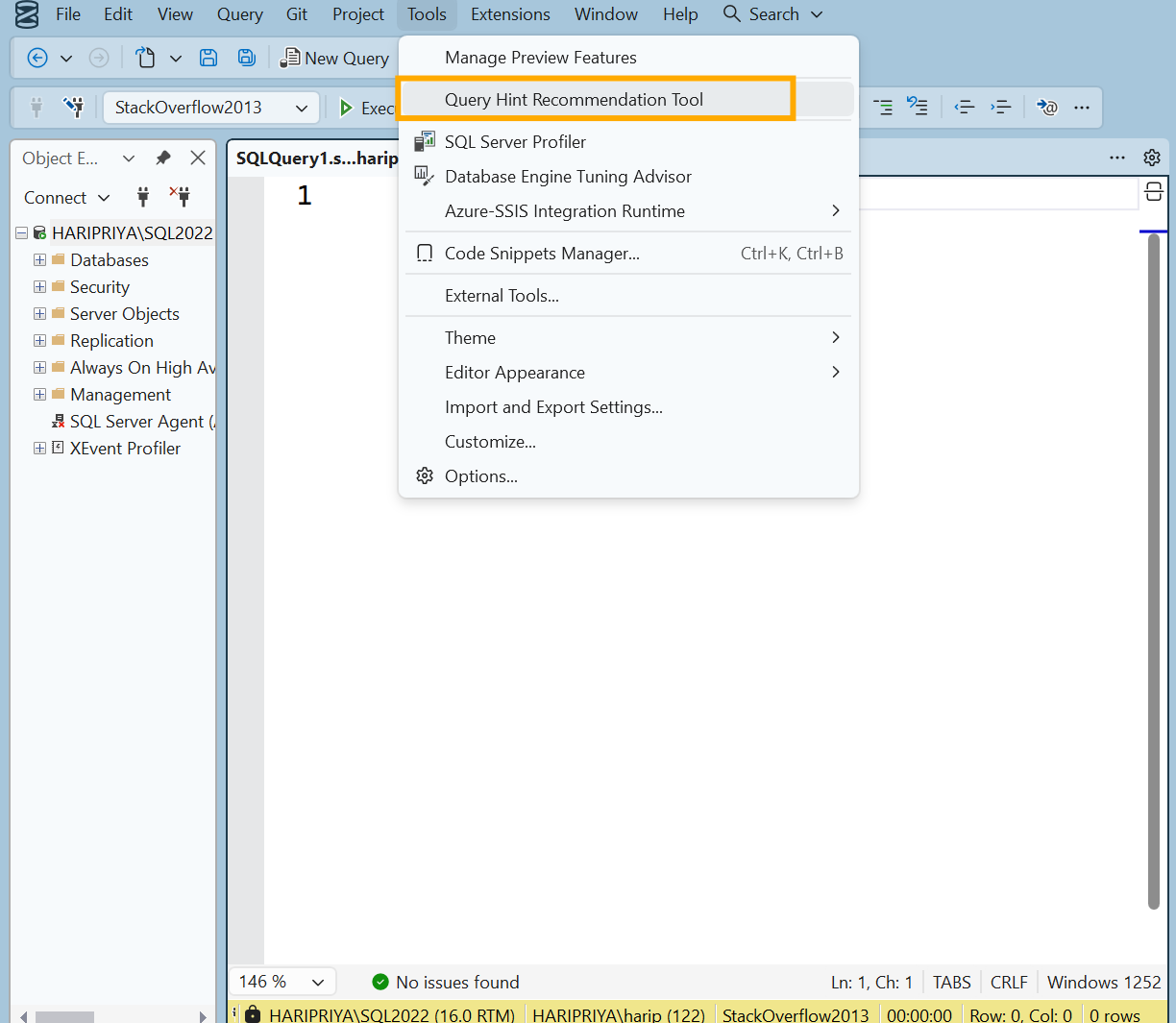
Task: Click the gear icon beside document tabs
Action: [1152, 158]
